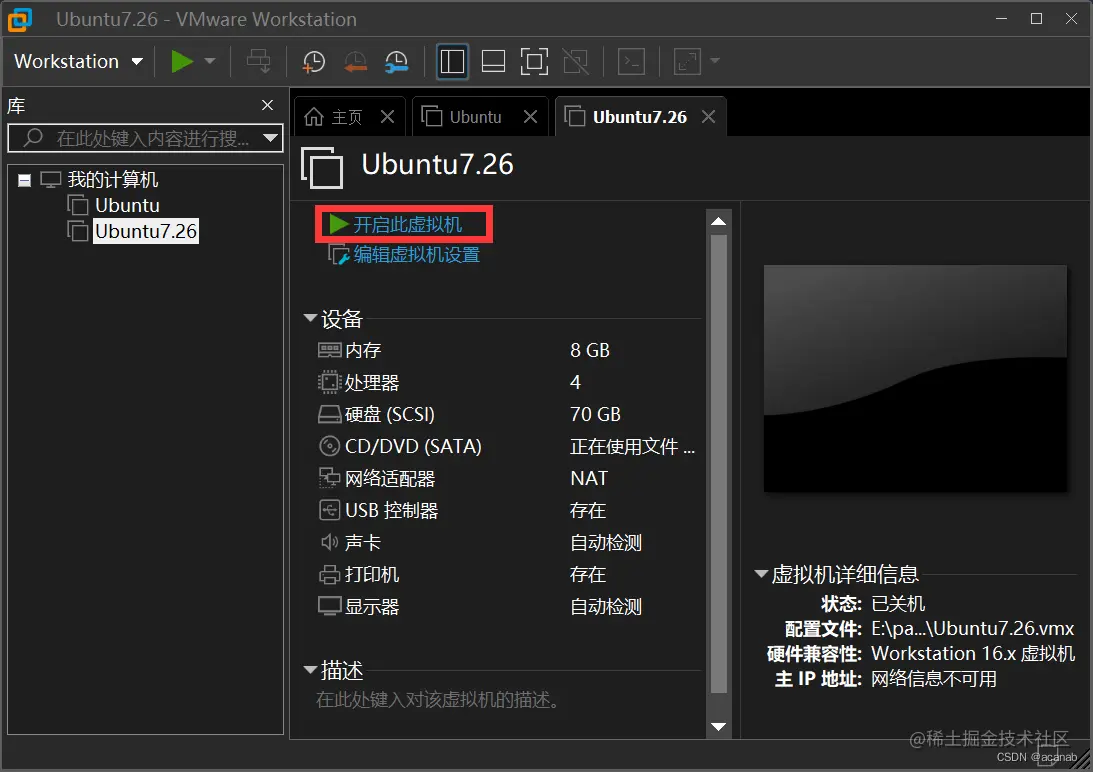Click the stretch guest display icon
The image size is (1093, 772).
(x=687, y=61)
